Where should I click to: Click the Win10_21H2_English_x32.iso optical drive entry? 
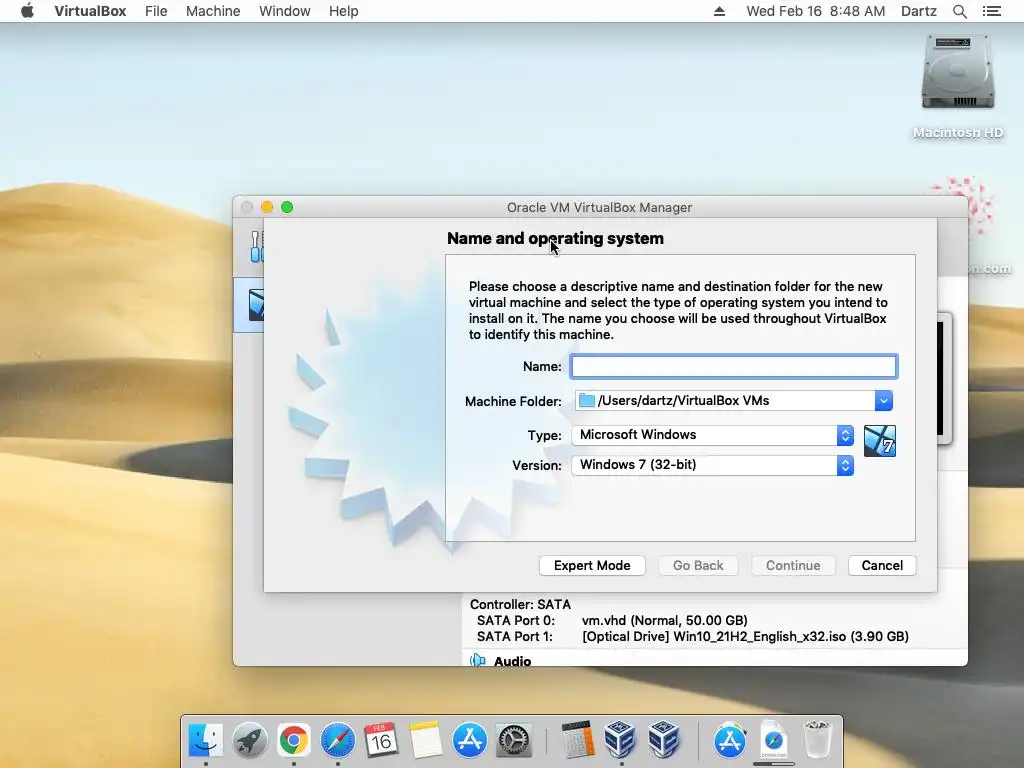coord(745,636)
